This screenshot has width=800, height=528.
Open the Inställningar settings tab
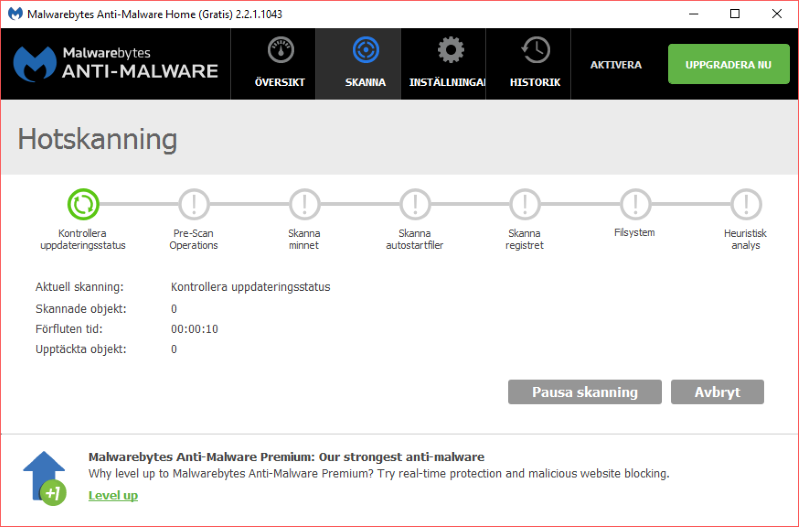point(443,64)
